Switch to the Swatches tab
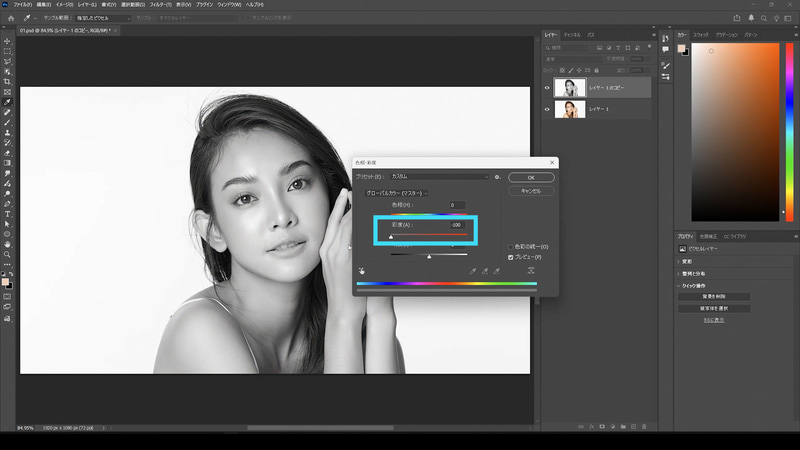This screenshot has height=450, width=800. pos(701,35)
